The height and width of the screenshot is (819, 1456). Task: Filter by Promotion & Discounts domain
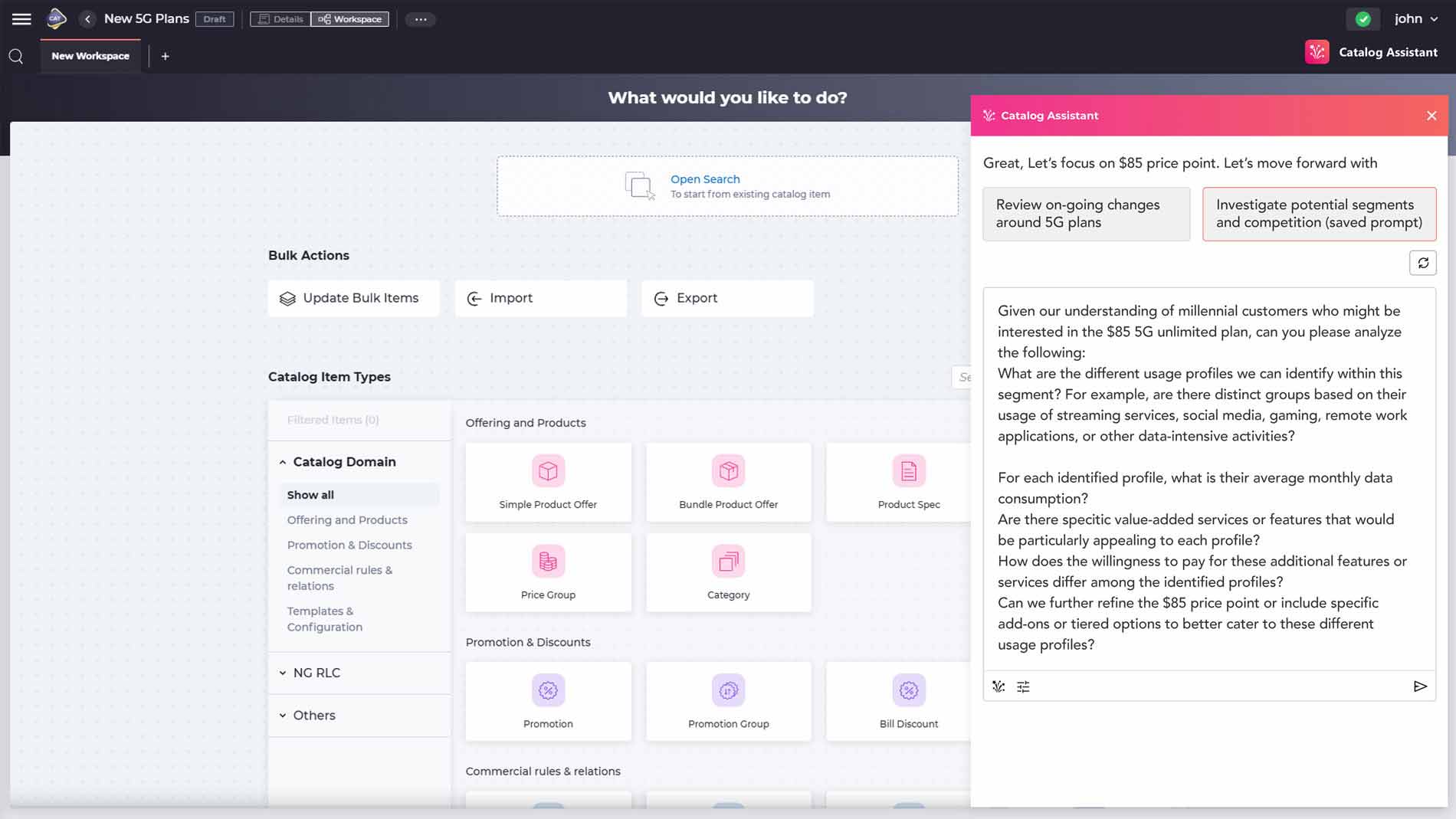tap(349, 545)
